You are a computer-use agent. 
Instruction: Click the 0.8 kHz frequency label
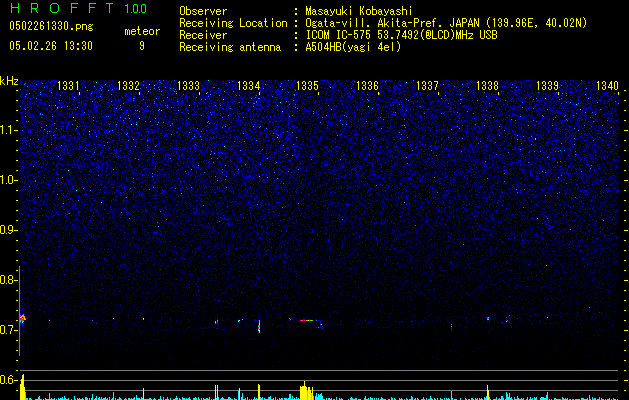pyautogui.click(x=8, y=280)
